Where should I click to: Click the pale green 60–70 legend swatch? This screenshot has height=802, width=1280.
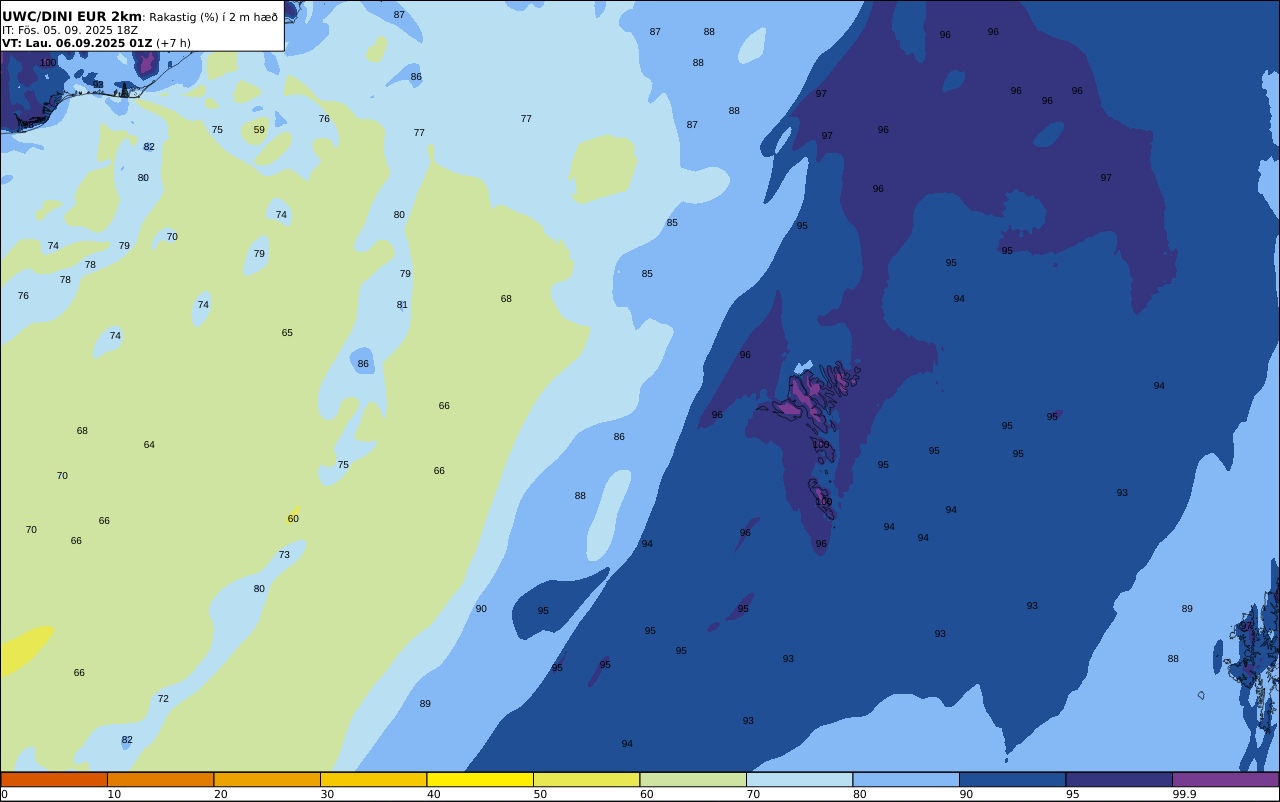pos(693,779)
